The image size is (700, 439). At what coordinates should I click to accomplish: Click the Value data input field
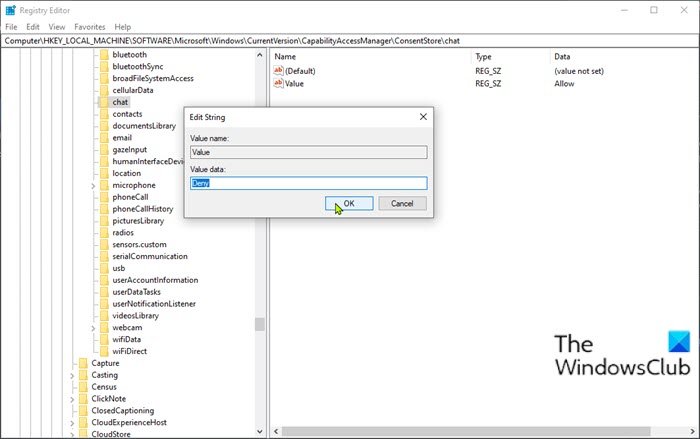[308, 183]
